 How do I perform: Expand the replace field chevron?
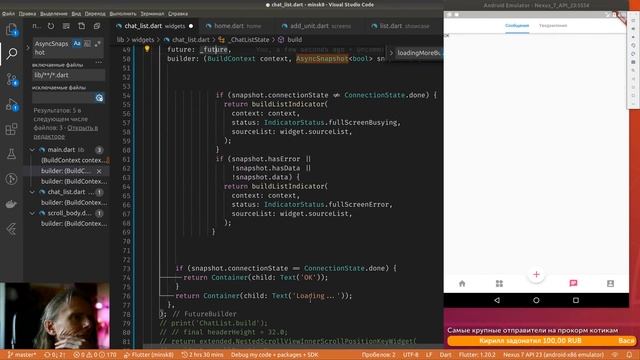[x=28, y=48]
